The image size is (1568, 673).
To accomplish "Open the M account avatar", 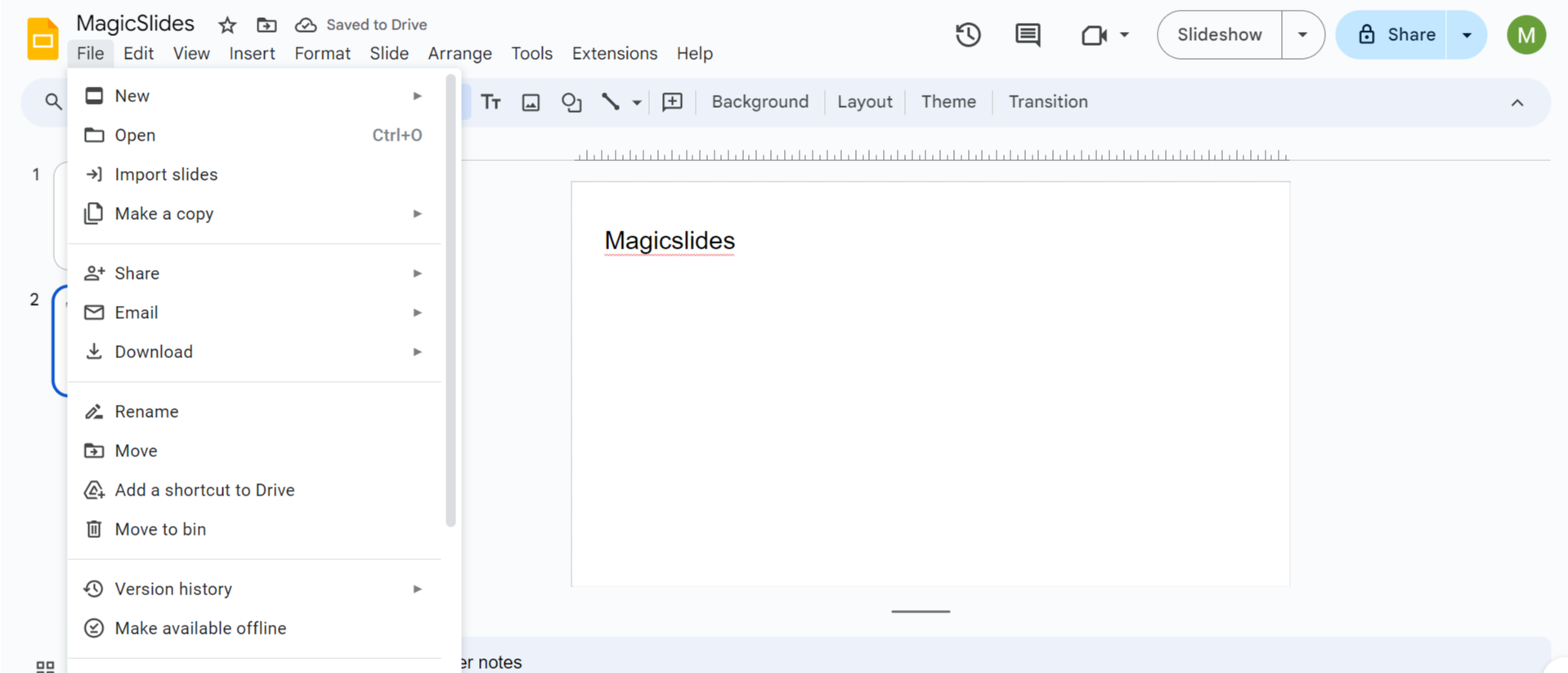I will pos(1525,35).
